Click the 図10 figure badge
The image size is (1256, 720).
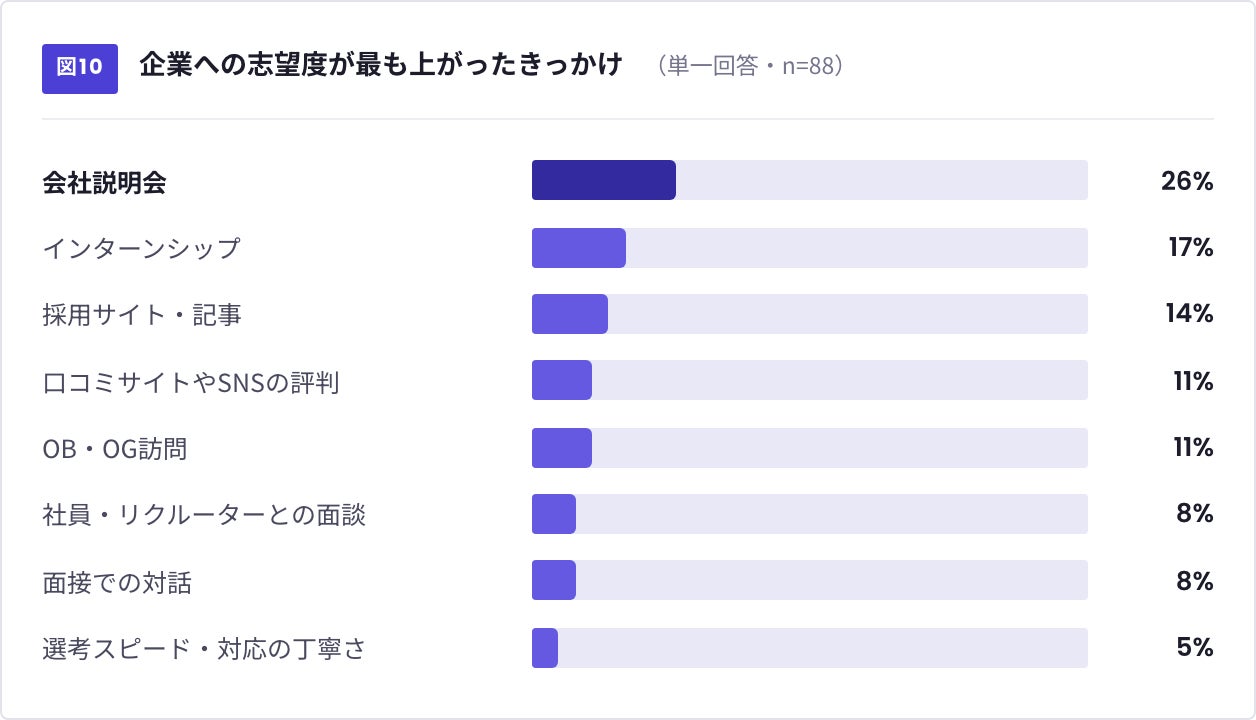(x=80, y=68)
